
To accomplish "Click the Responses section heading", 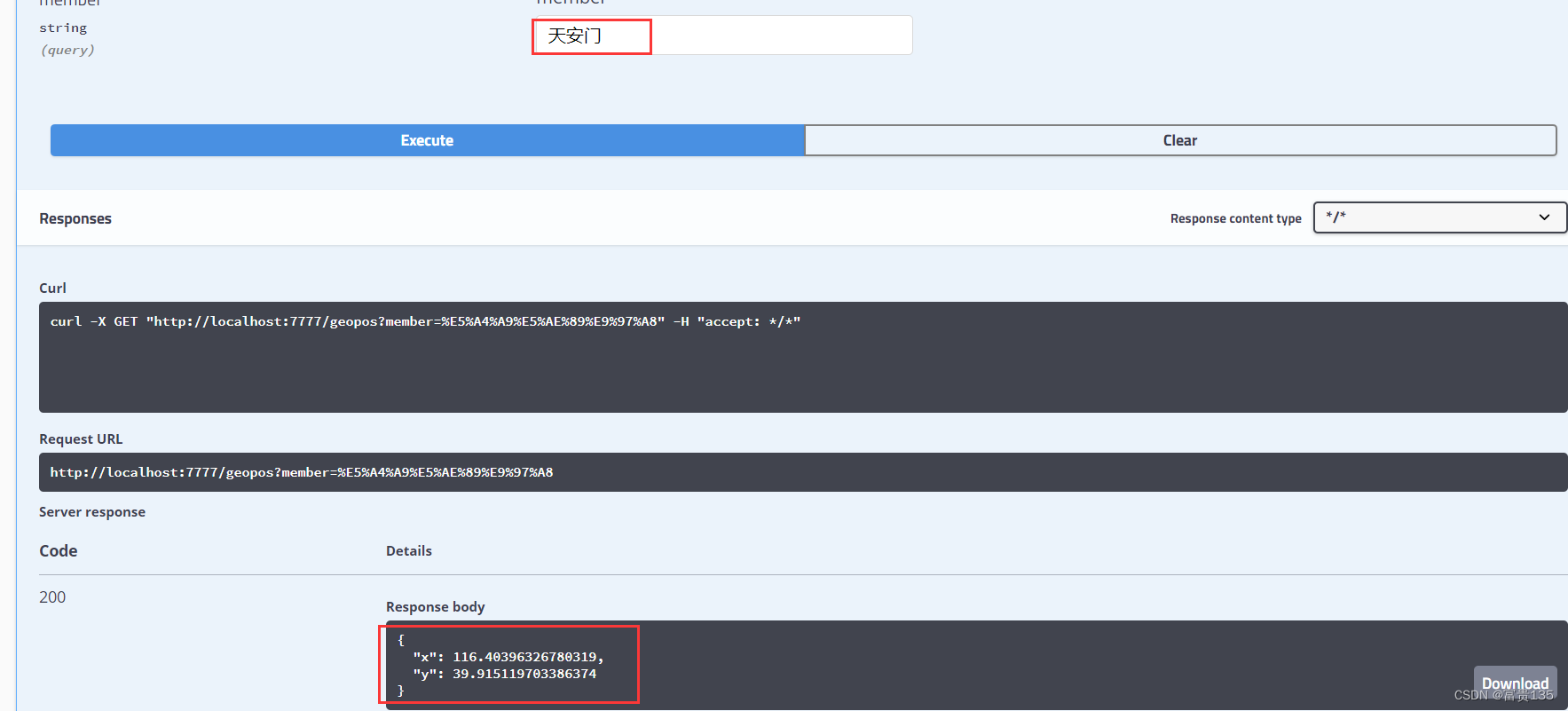I will pyautogui.click(x=75, y=218).
